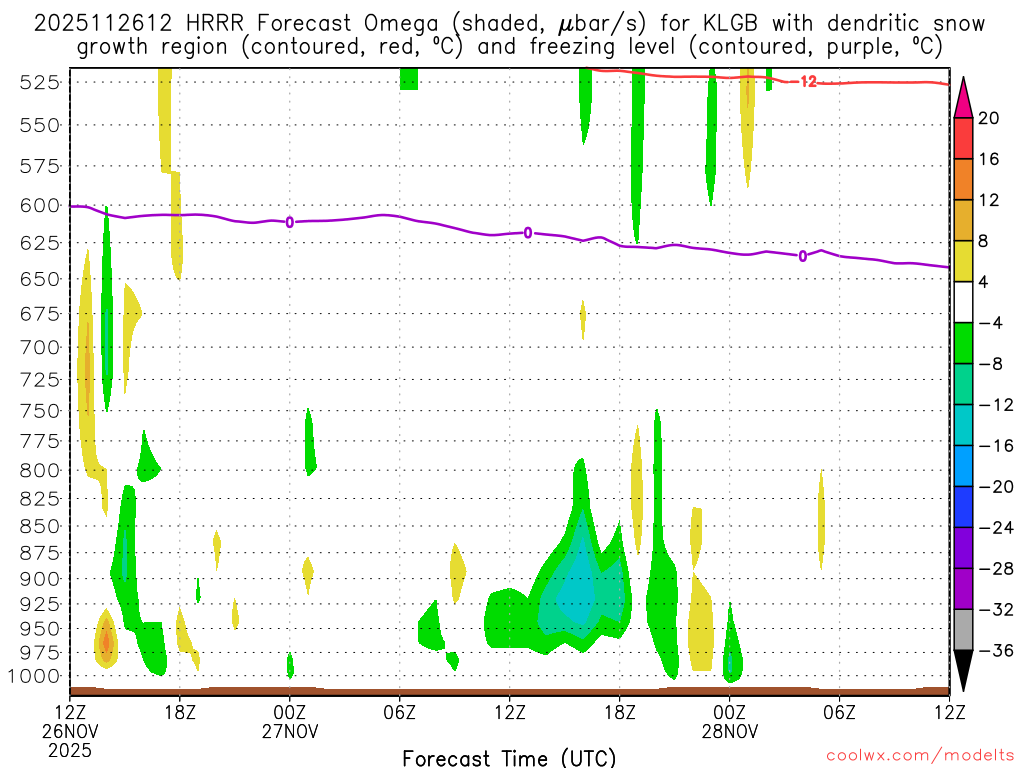This screenshot has height=768, width=1024.
Task: Click the 525 pressure axis label
Action: 40,83
